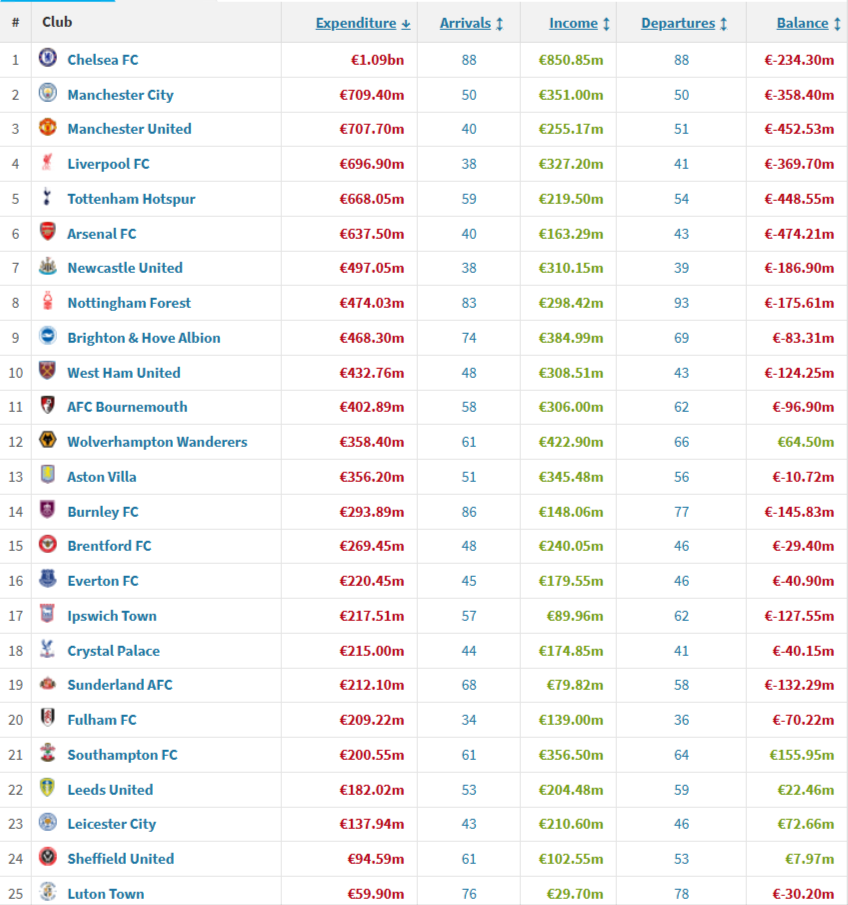
Task: Sort table by Departures column
Action: pyautogui.click(x=684, y=23)
